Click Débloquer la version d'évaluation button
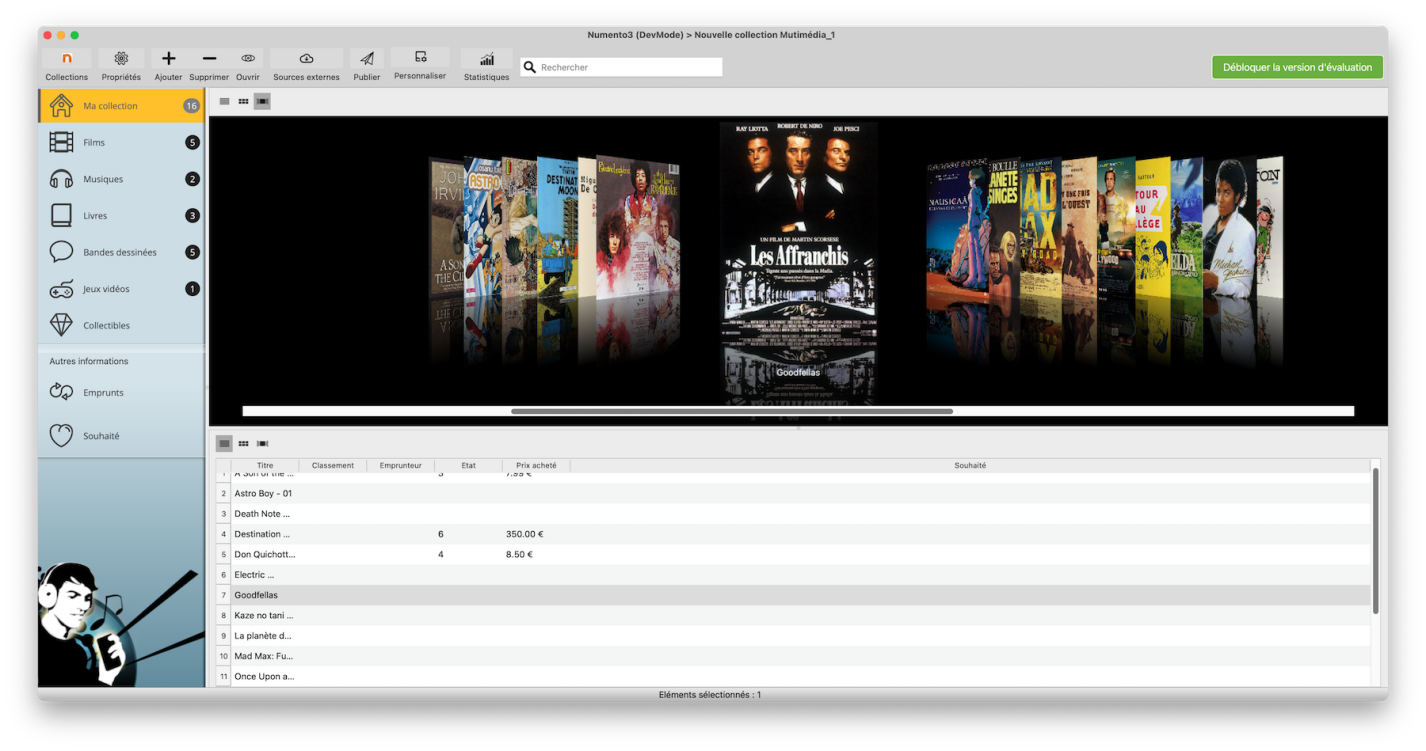The image size is (1426, 751). [x=1297, y=67]
